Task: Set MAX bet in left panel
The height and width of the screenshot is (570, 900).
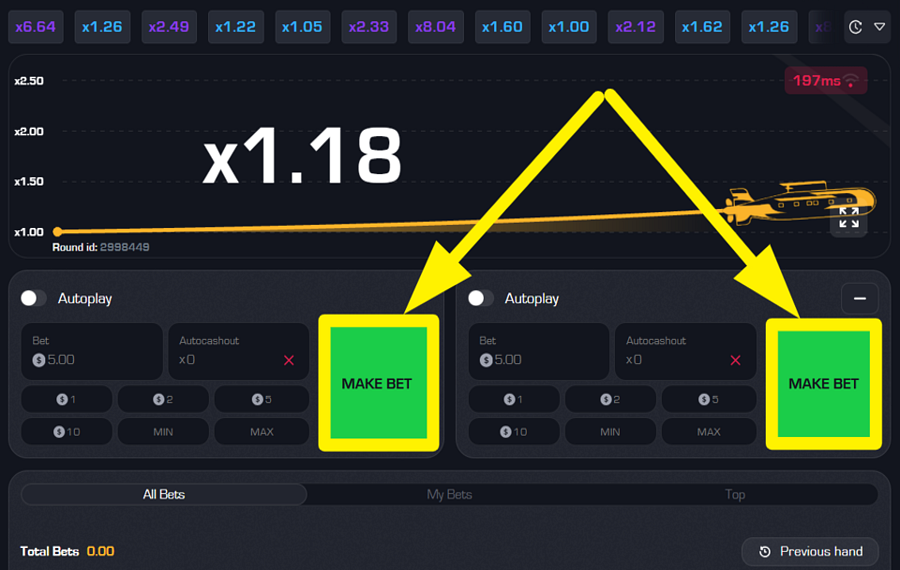Action: 262,432
